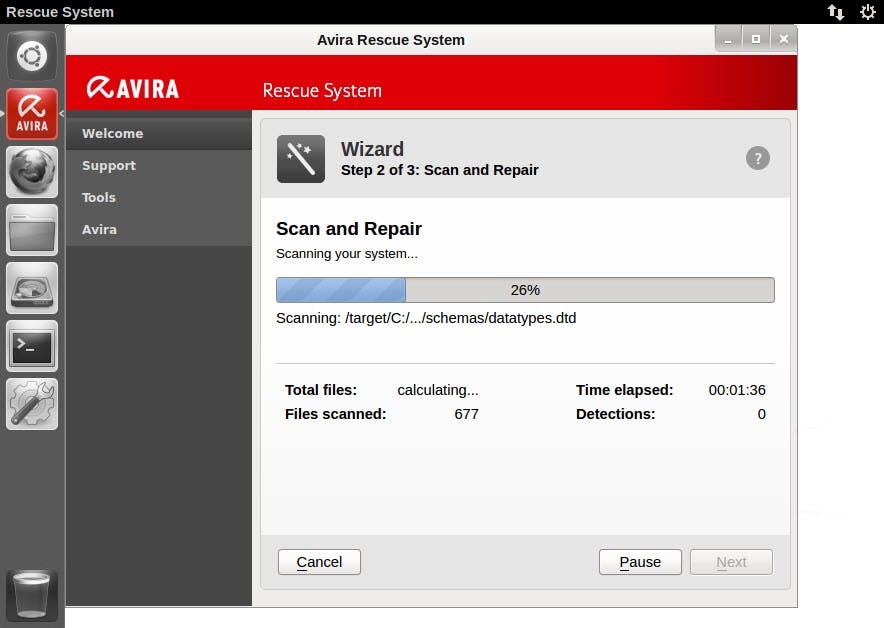Click the Total files calculating... value
This screenshot has height=628, width=884.
point(437,390)
